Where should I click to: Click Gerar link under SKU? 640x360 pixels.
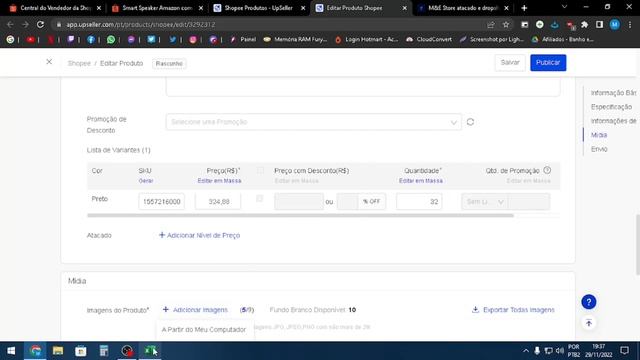146,181
